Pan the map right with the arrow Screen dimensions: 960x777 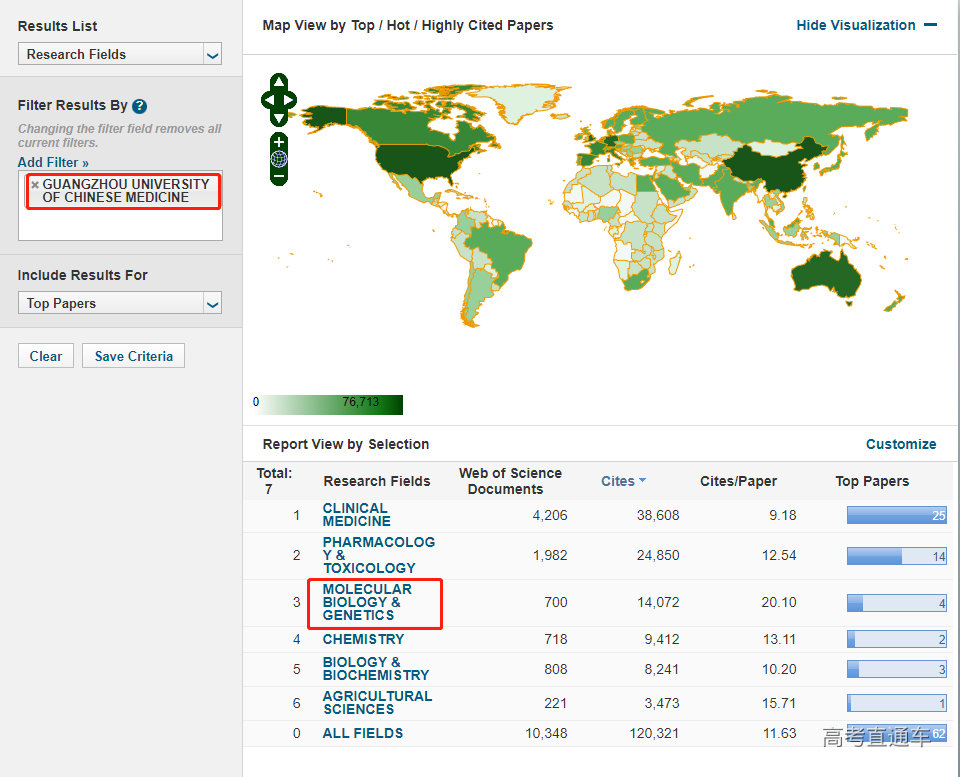tap(291, 99)
